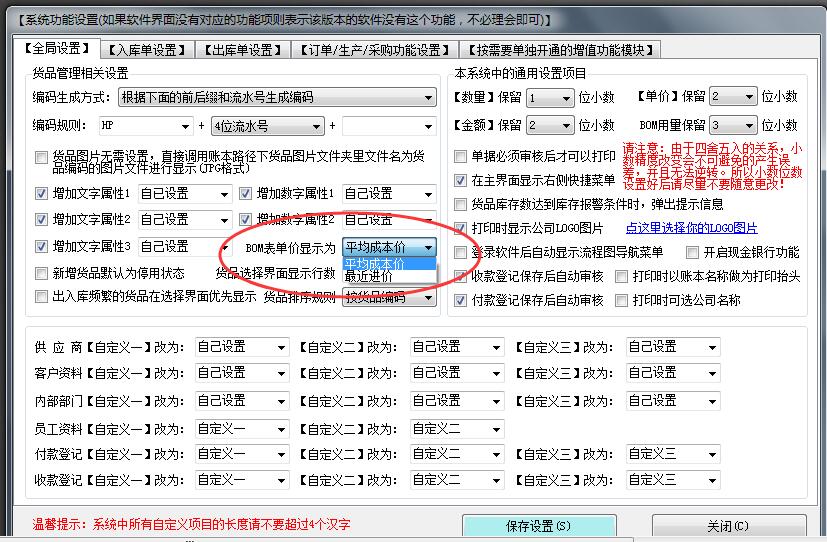Toggle 开启现金银行功能 checkbox
Viewport: 827px width, 542px height.
pyautogui.click(x=692, y=253)
